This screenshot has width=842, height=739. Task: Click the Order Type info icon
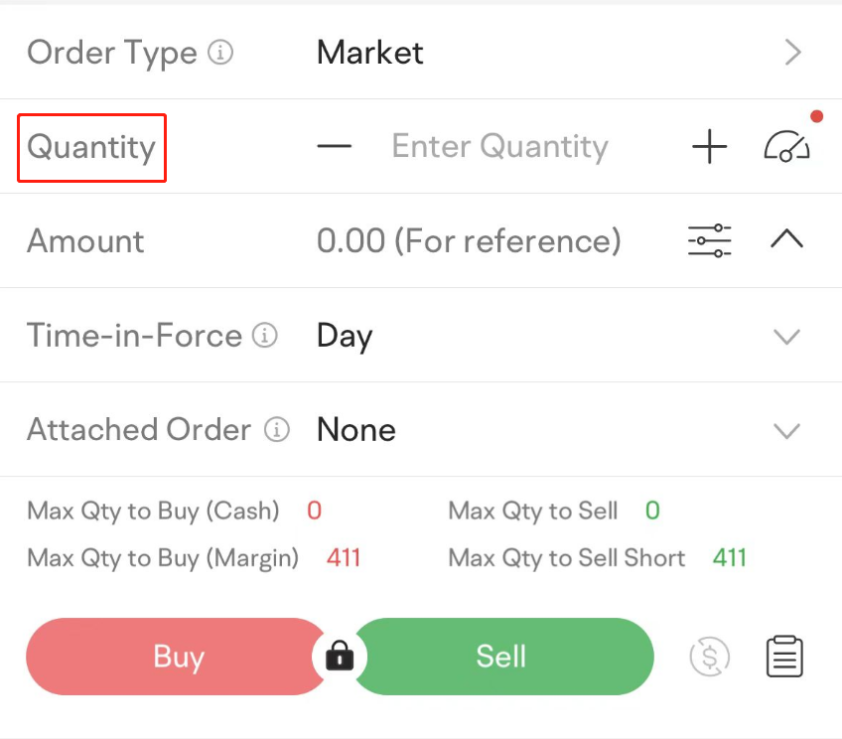220,53
